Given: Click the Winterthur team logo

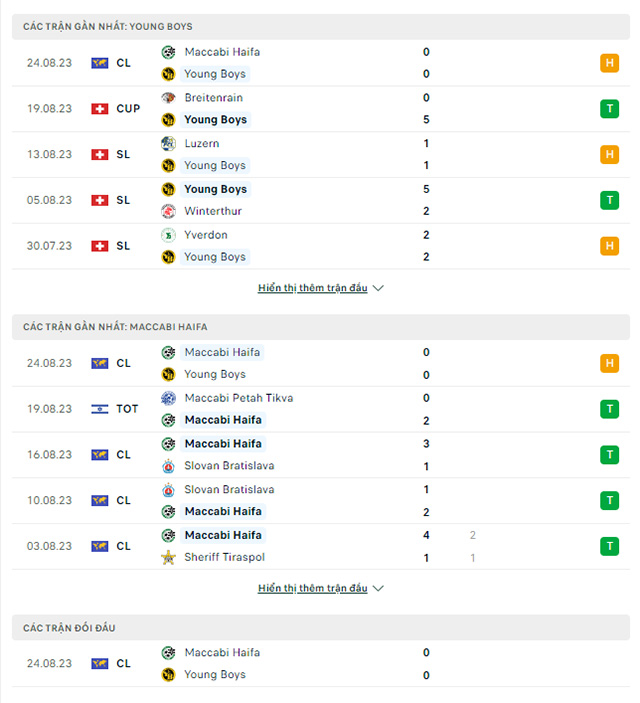Looking at the screenshot, I should pyautogui.click(x=168, y=211).
